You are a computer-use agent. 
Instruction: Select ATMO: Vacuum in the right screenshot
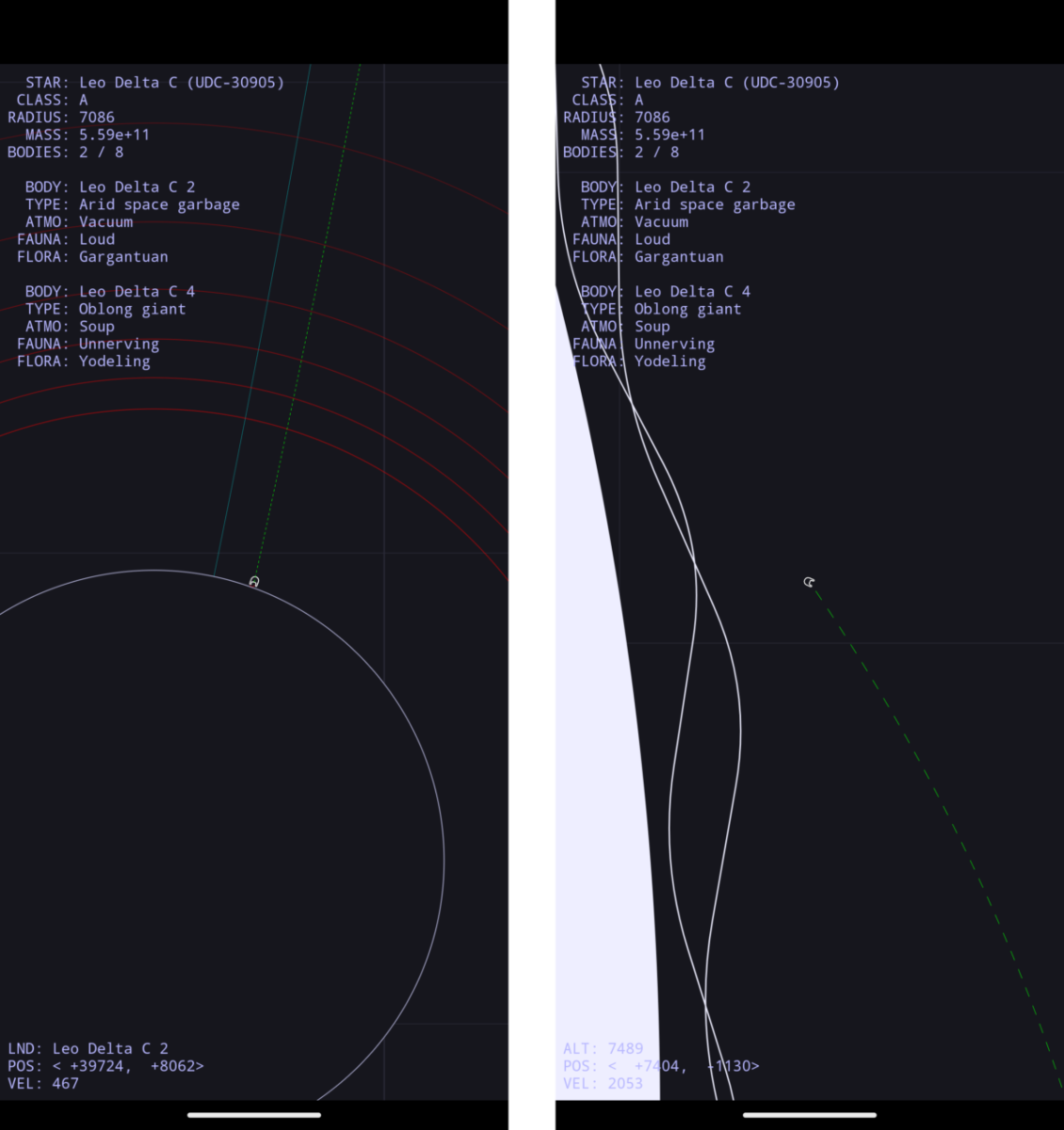[635, 222]
